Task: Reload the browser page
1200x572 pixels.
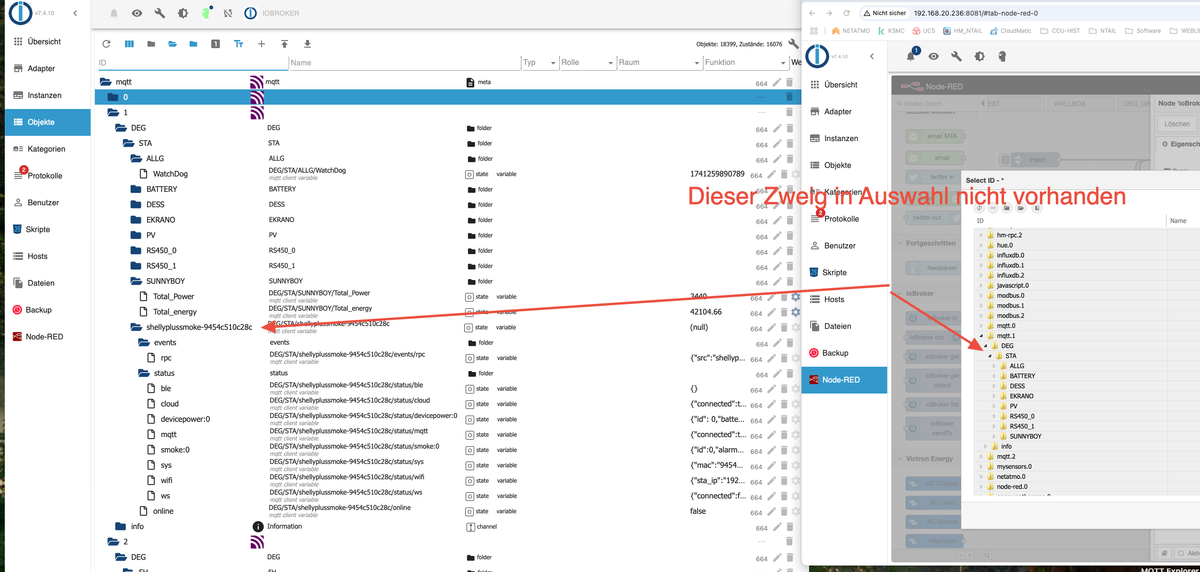Action: tap(846, 13)
